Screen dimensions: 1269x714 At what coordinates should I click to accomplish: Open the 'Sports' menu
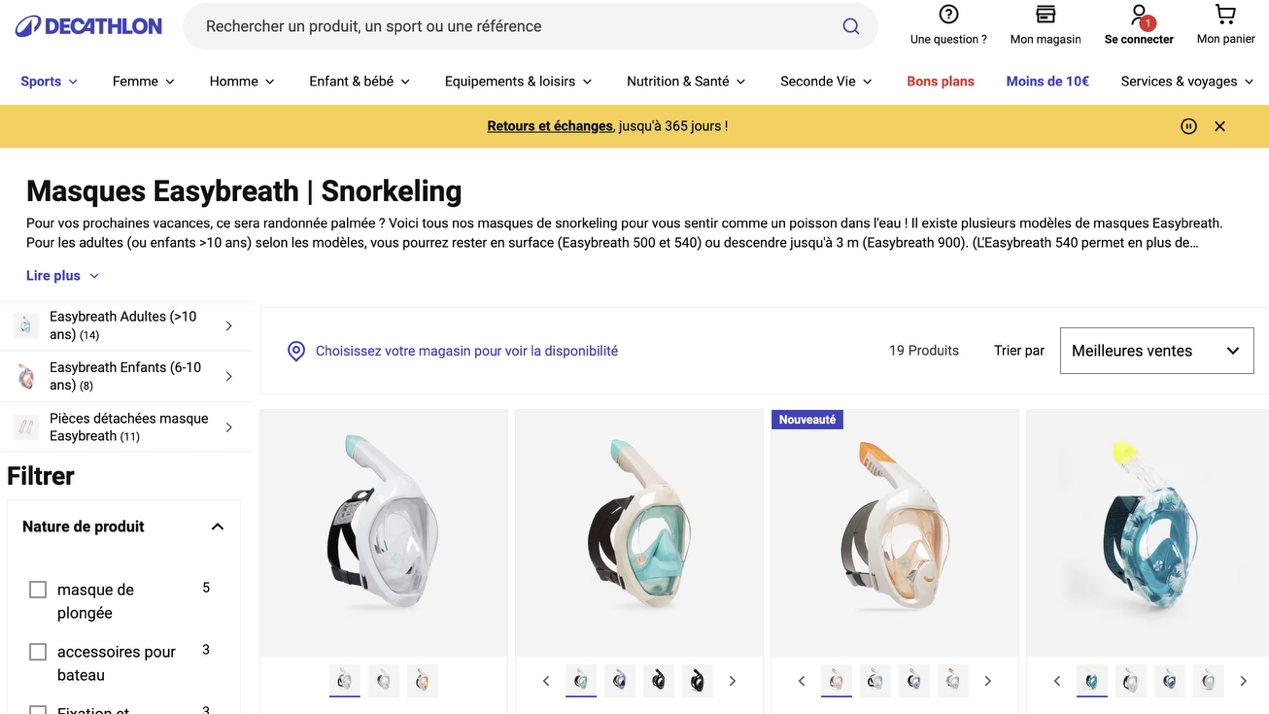pos(49,81)
